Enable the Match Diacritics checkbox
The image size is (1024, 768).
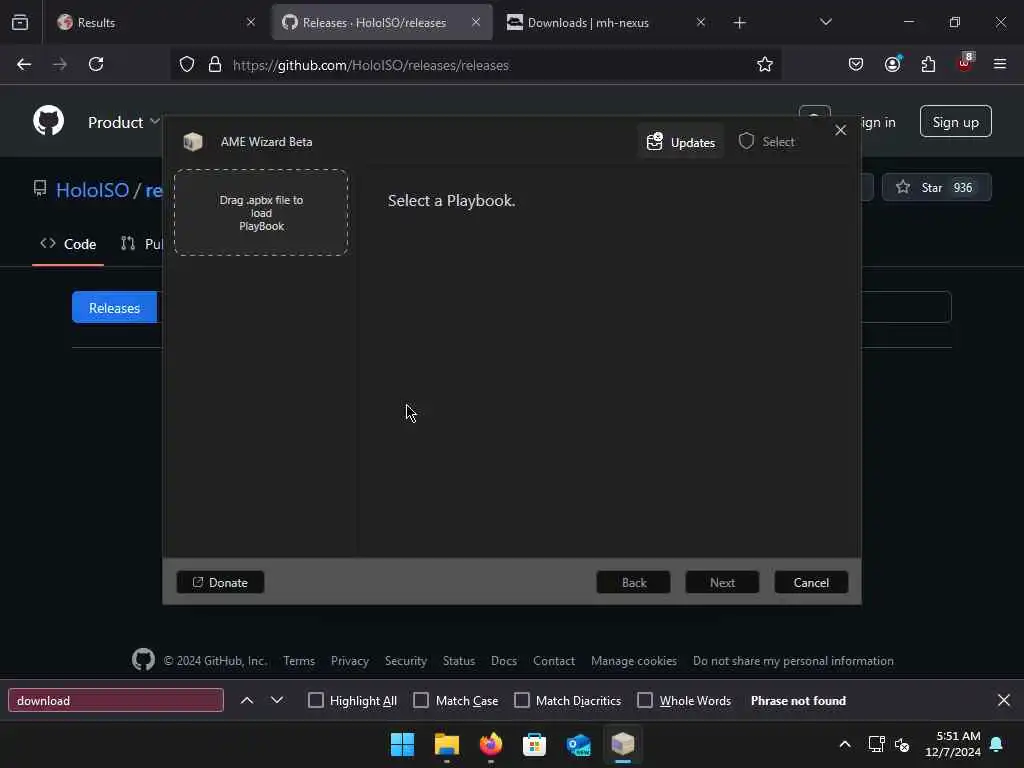[x=522, y=700]
